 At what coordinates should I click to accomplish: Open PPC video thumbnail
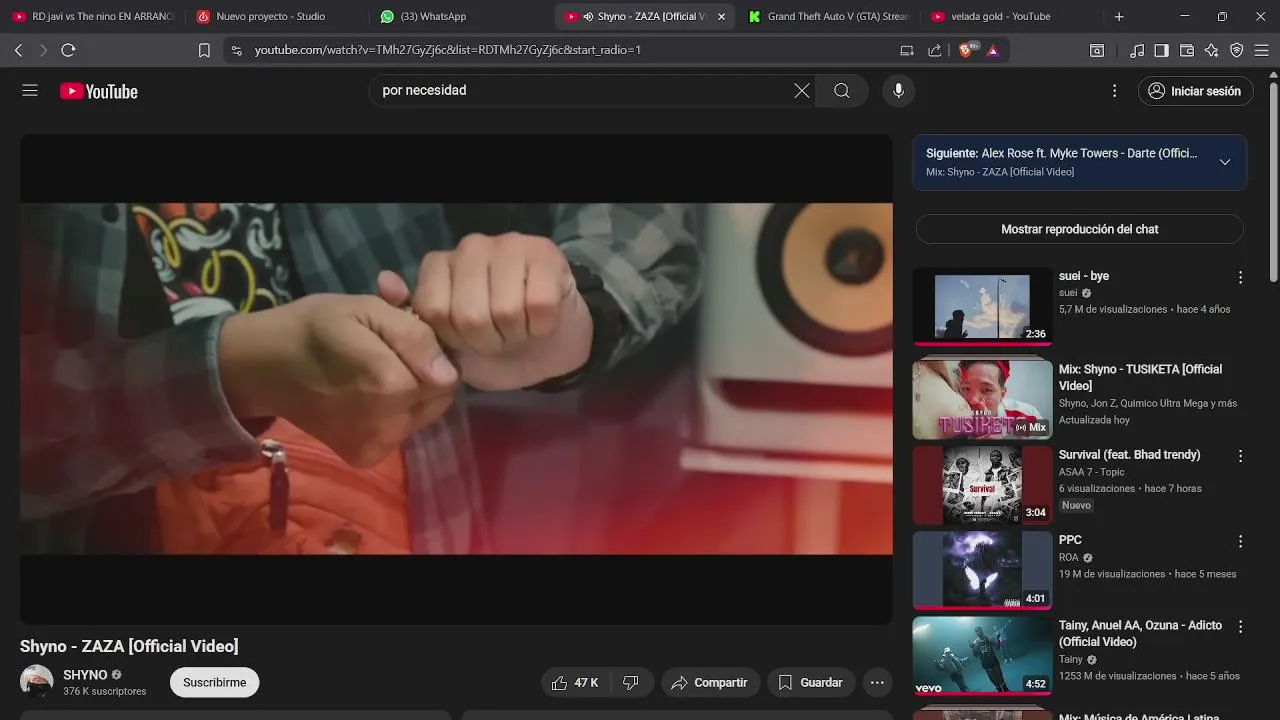982,570
